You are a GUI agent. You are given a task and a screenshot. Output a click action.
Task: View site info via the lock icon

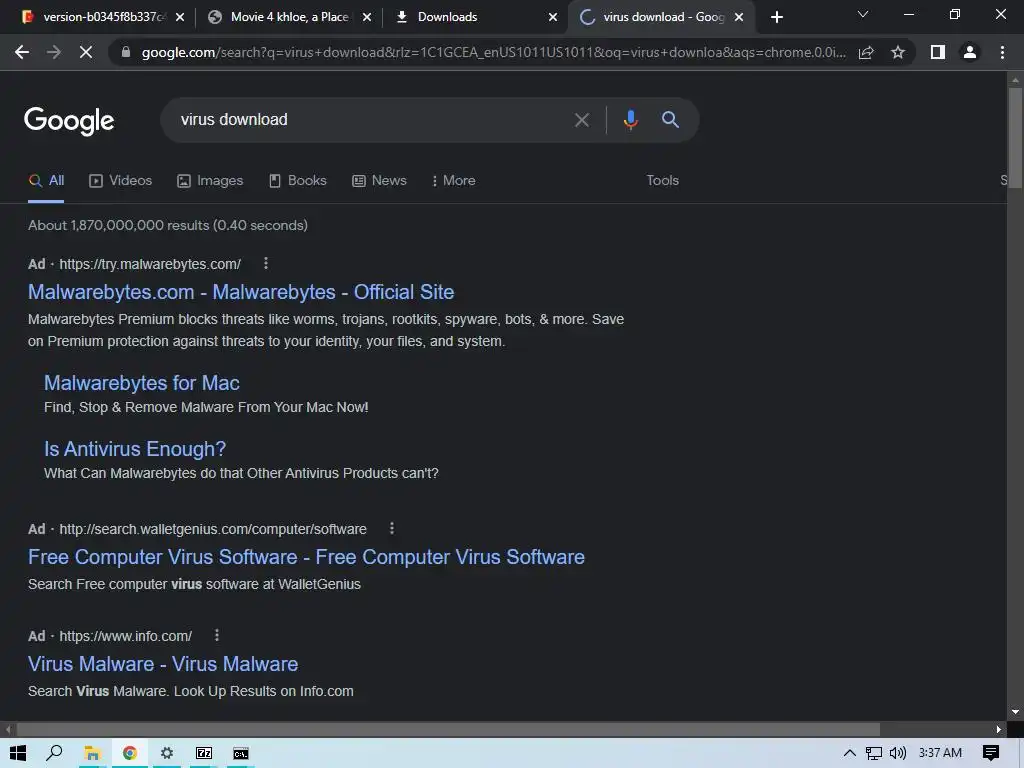tap(126, 52)
